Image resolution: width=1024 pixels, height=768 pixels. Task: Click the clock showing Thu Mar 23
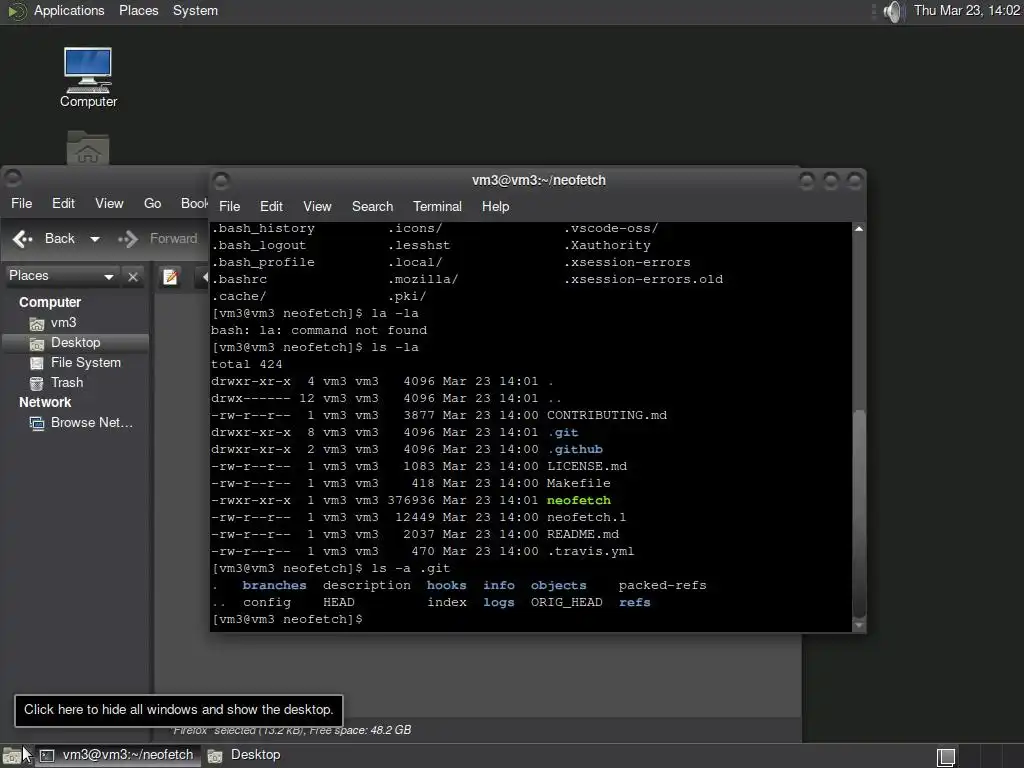coord(967,11)
